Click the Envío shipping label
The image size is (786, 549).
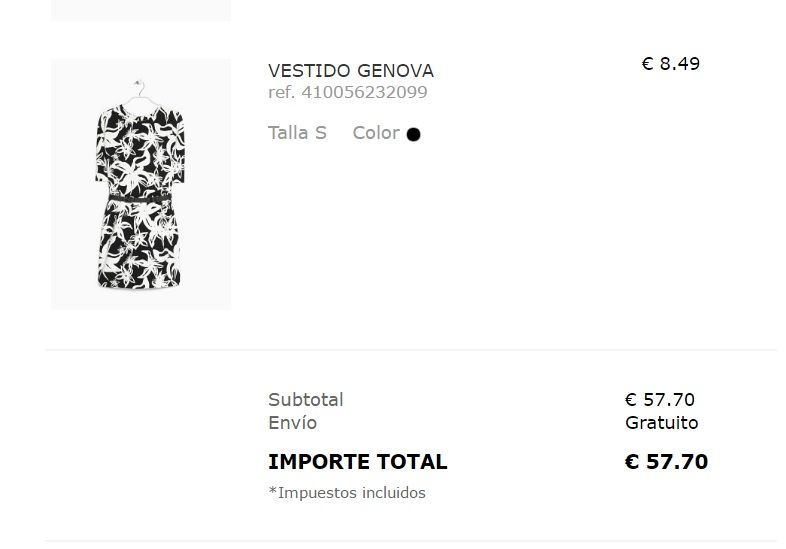[x=293, y=423]
